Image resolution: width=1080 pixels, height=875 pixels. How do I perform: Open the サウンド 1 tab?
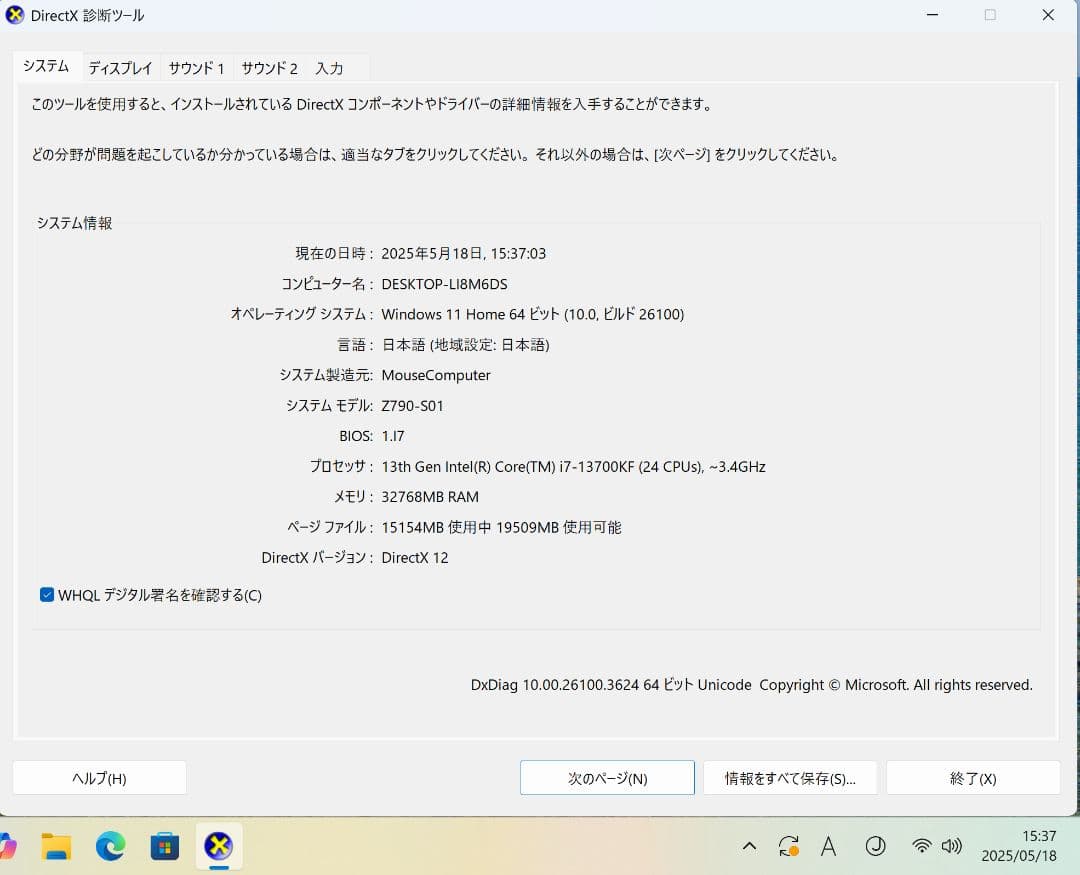pyautogui.click(x=196, y=67)
